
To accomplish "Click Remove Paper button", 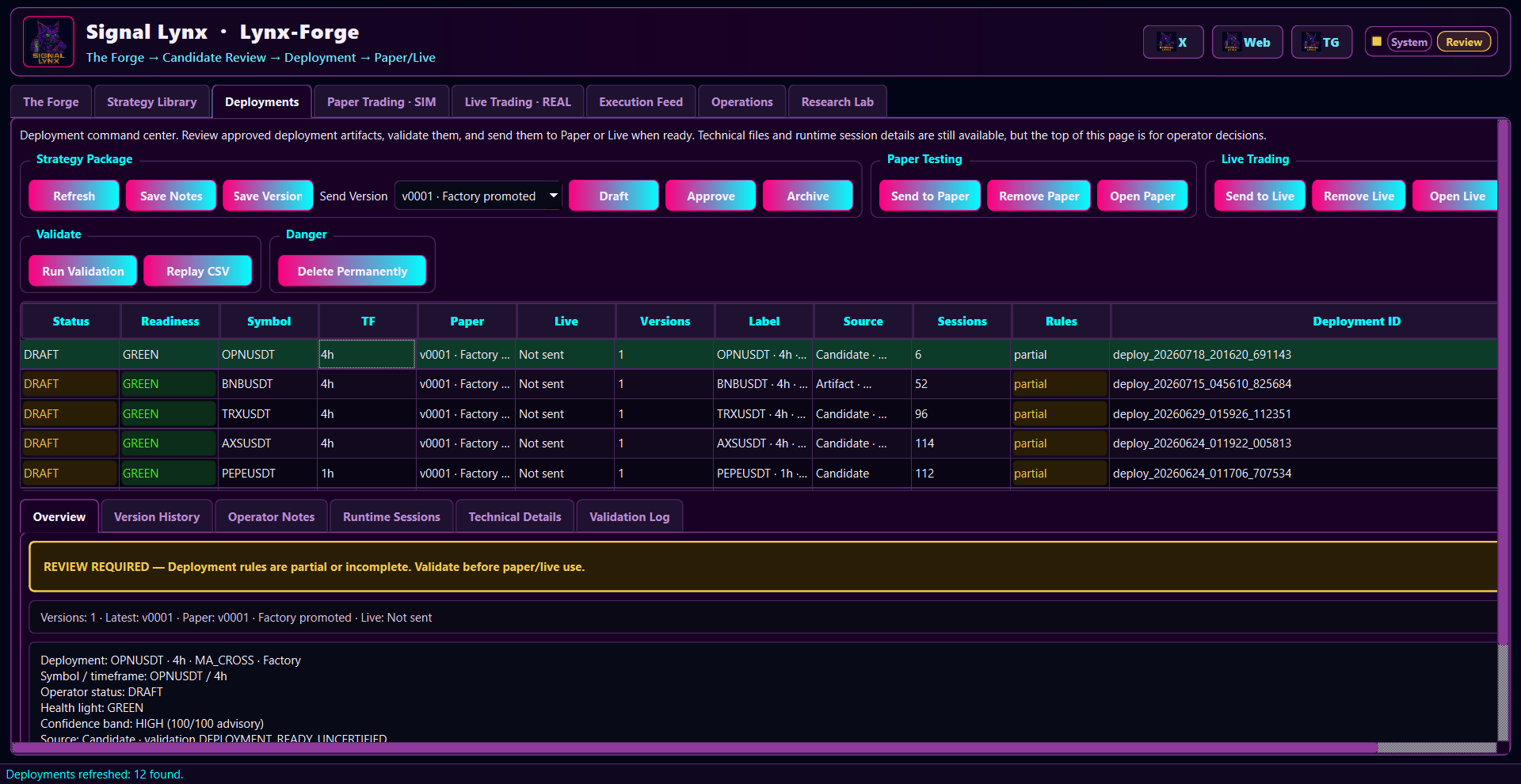I will pos(1039,196).
